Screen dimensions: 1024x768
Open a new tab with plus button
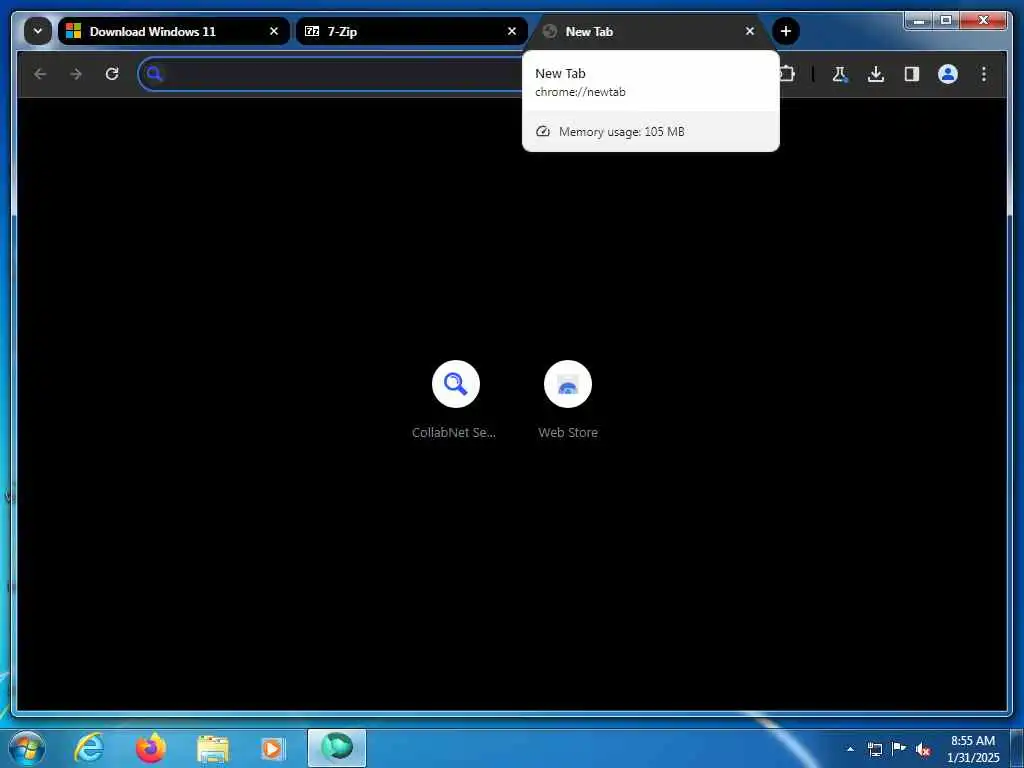click(786, 31)
